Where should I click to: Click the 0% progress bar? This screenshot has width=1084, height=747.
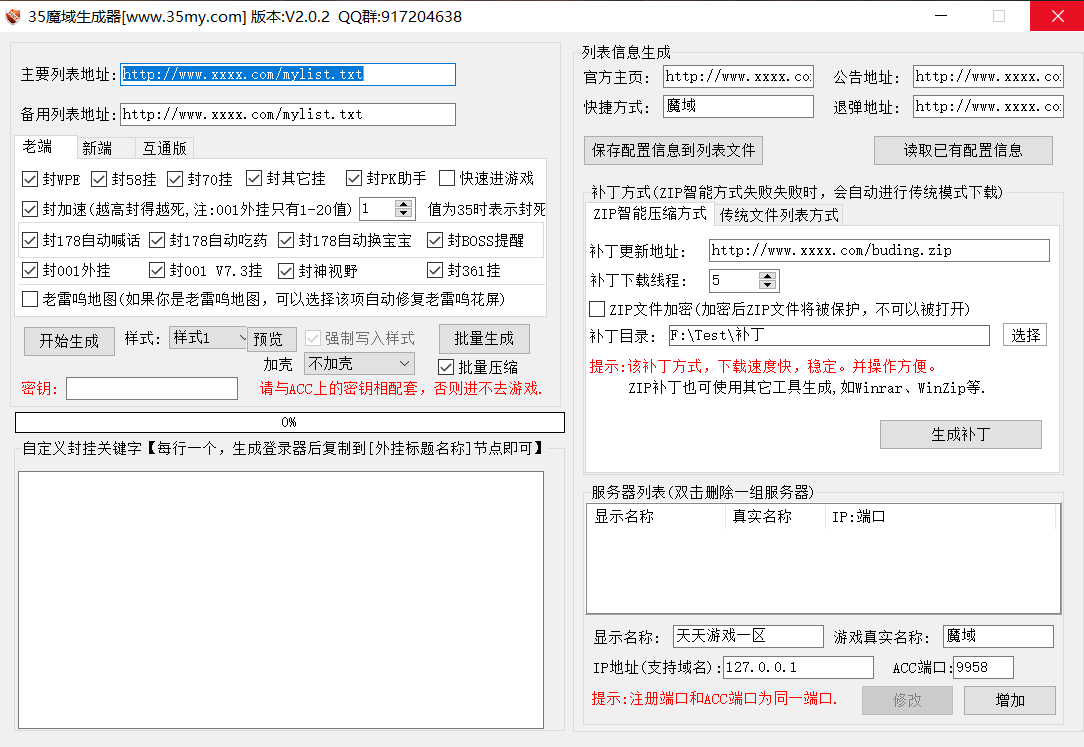(x=290, y=422)
